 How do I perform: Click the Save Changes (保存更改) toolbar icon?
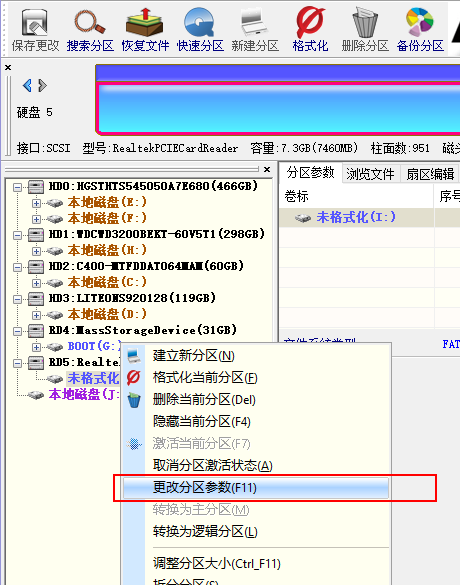35,30
